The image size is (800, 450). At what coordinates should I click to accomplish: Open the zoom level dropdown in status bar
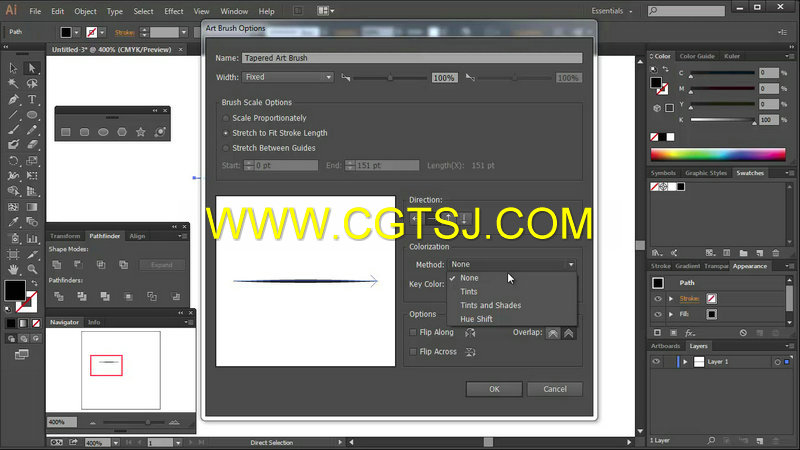coord(116,443)
